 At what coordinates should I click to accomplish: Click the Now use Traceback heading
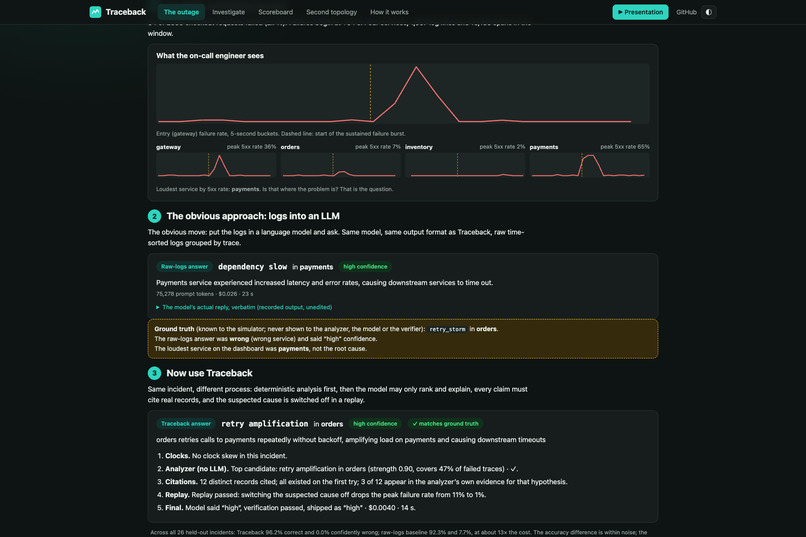pos(209,374)
